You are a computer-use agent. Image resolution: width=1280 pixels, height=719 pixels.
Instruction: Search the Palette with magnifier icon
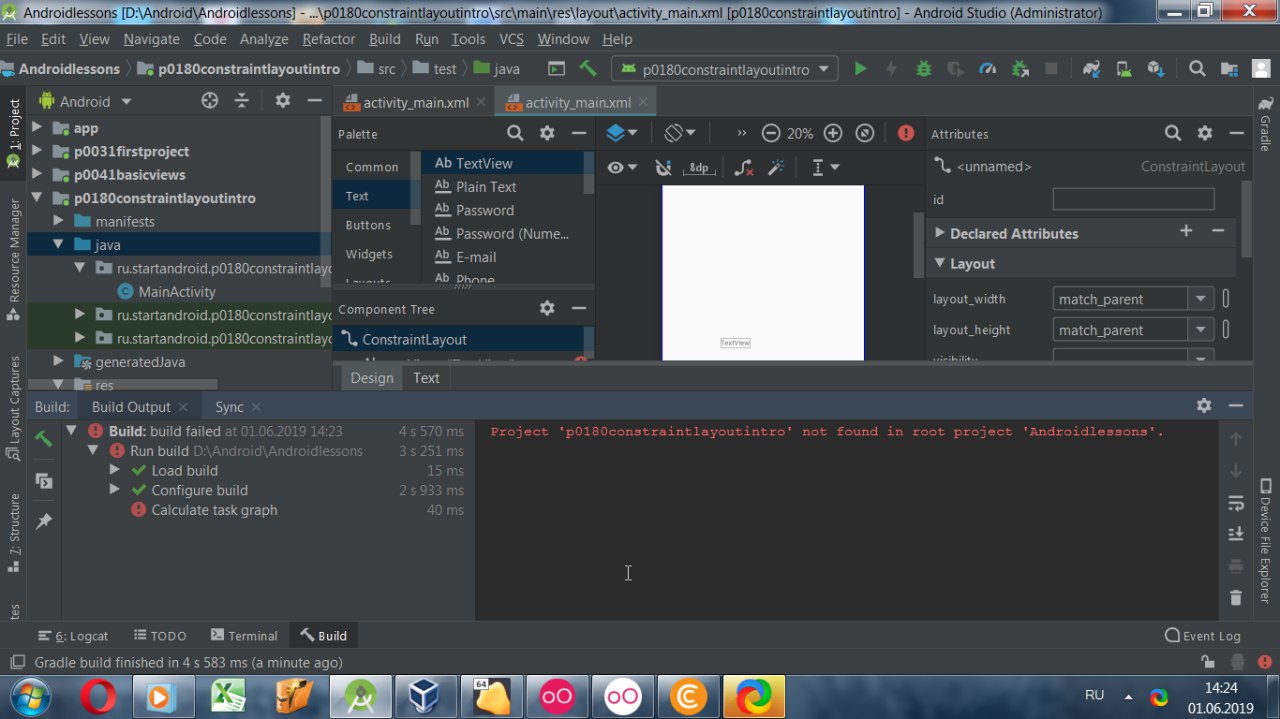click(515, 133)
